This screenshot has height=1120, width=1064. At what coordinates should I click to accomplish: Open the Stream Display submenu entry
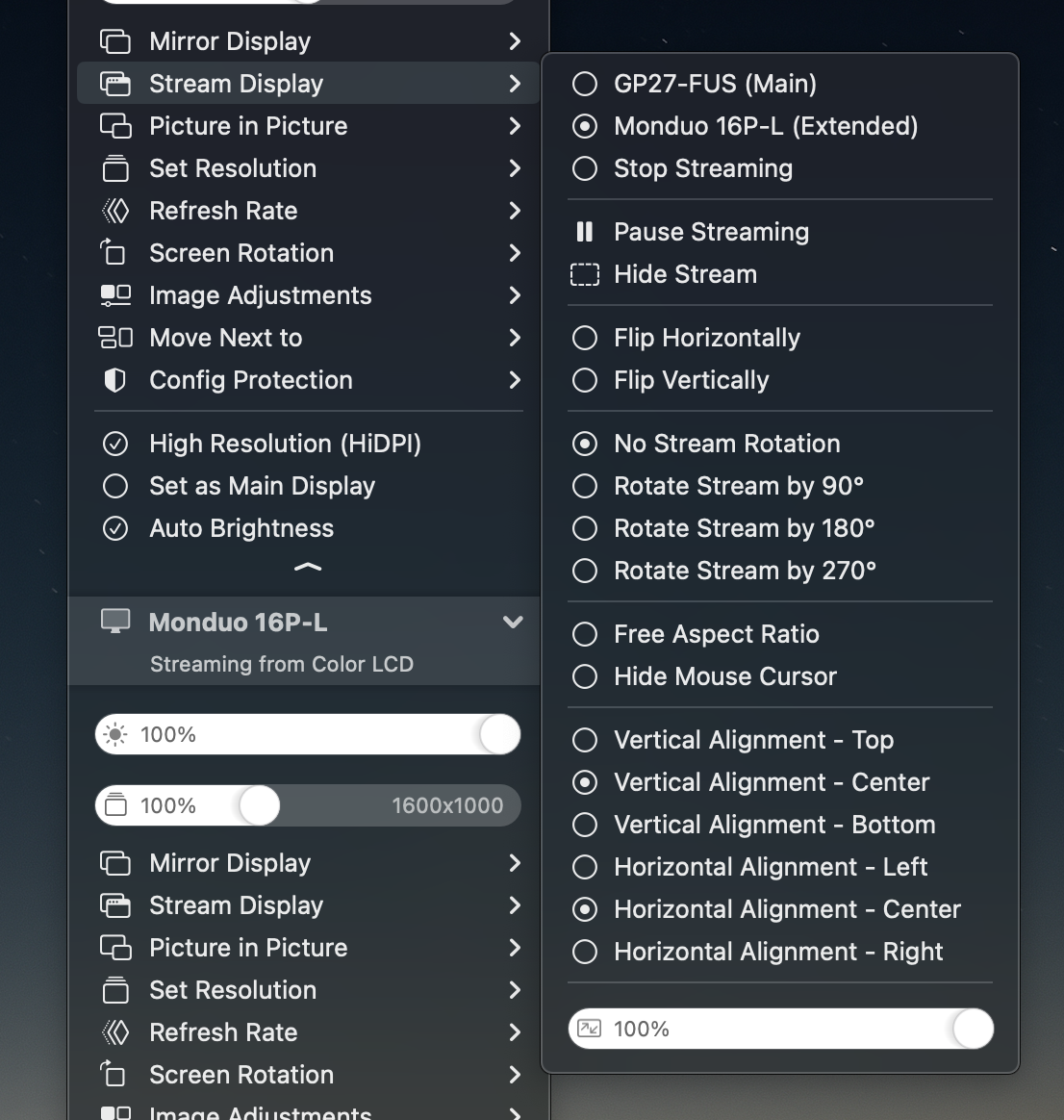point(236,83)
